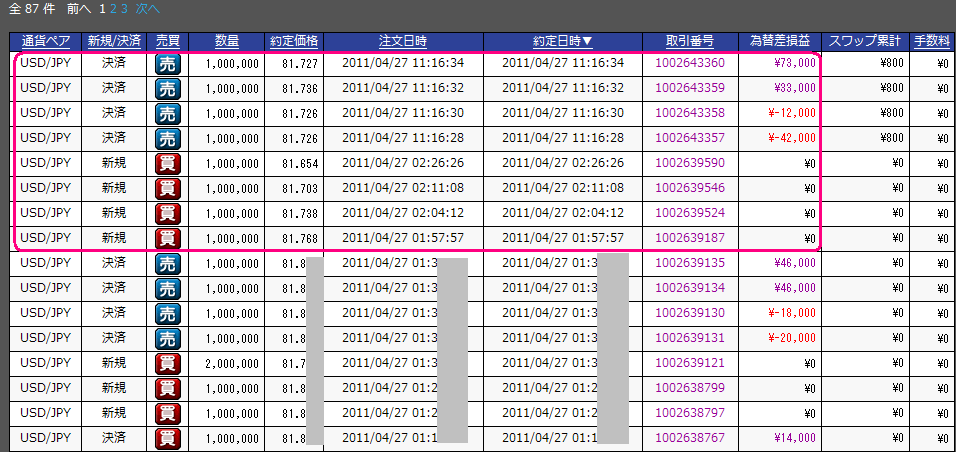Click the 売 icon for trade 1002643358
The height and width of the screenshot is (452, 956).
point(168,113)
